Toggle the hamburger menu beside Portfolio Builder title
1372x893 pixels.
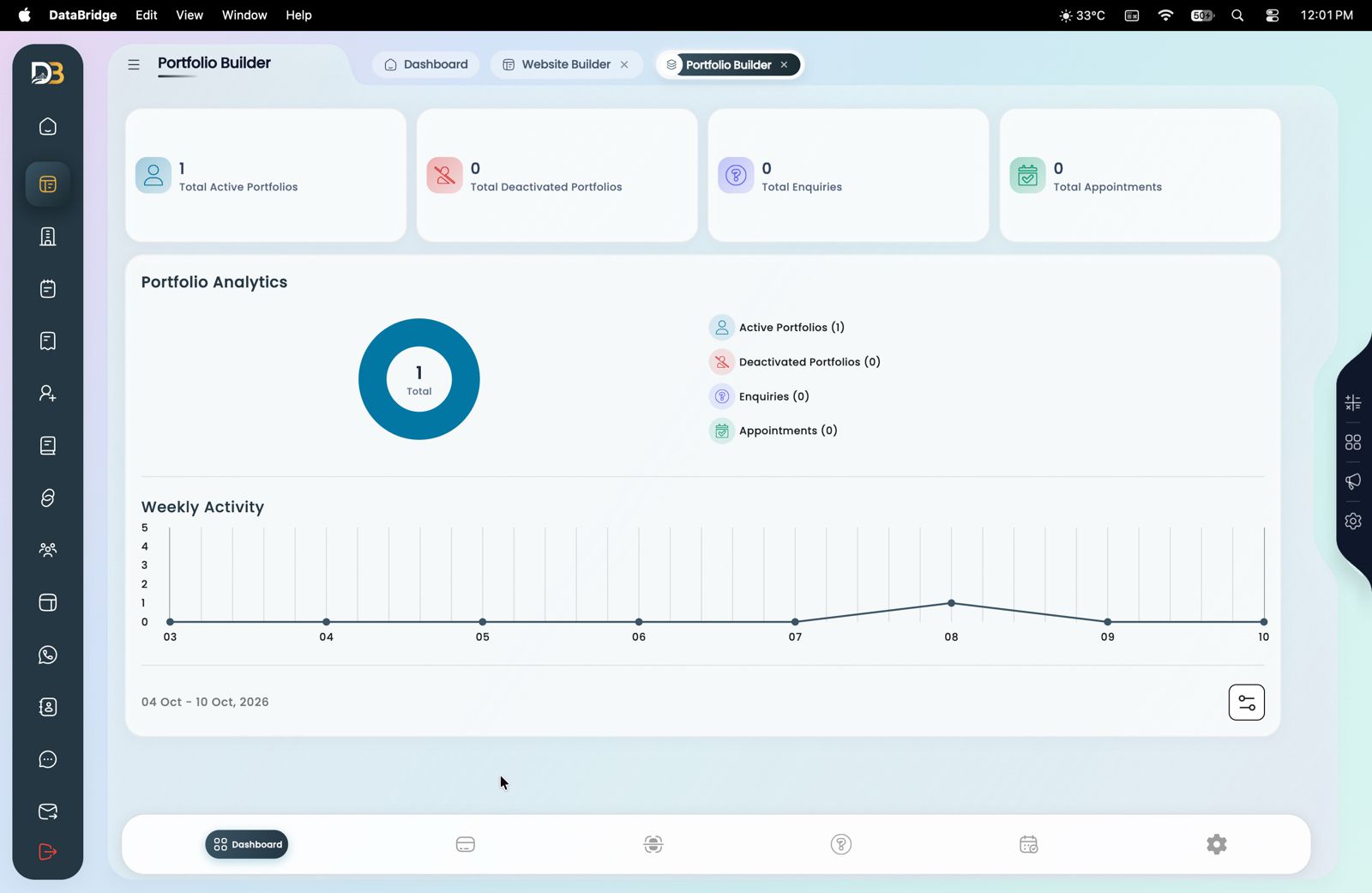coord(134,64)
